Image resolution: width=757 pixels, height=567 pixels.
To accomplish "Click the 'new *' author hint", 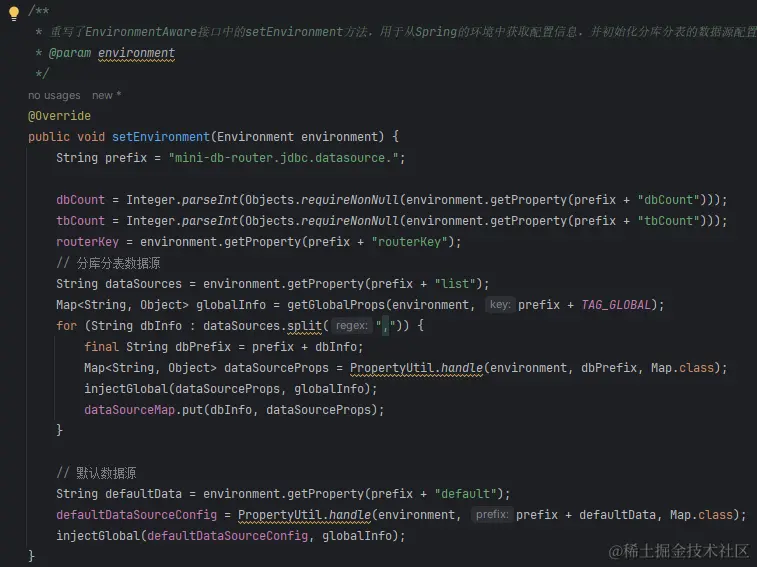I will click(106, 96).
